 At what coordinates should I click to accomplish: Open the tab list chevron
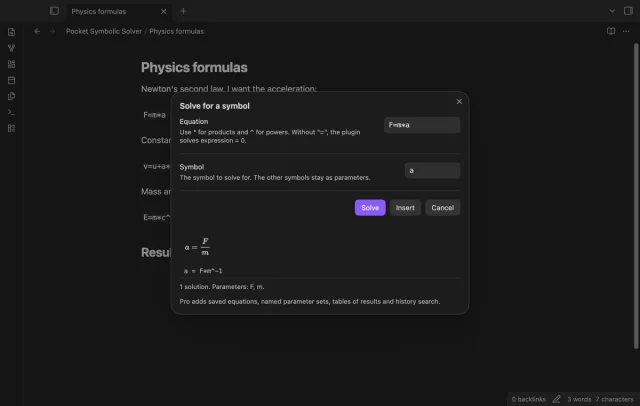click(612, 11)
